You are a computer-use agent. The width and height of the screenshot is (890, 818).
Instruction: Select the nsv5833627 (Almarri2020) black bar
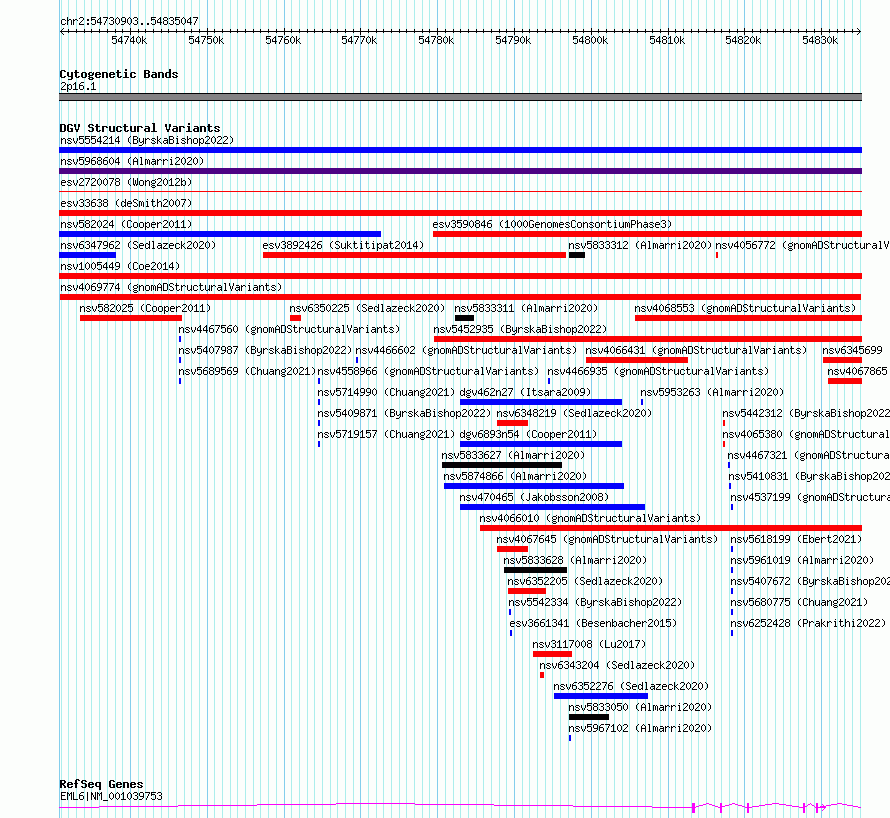502,465
